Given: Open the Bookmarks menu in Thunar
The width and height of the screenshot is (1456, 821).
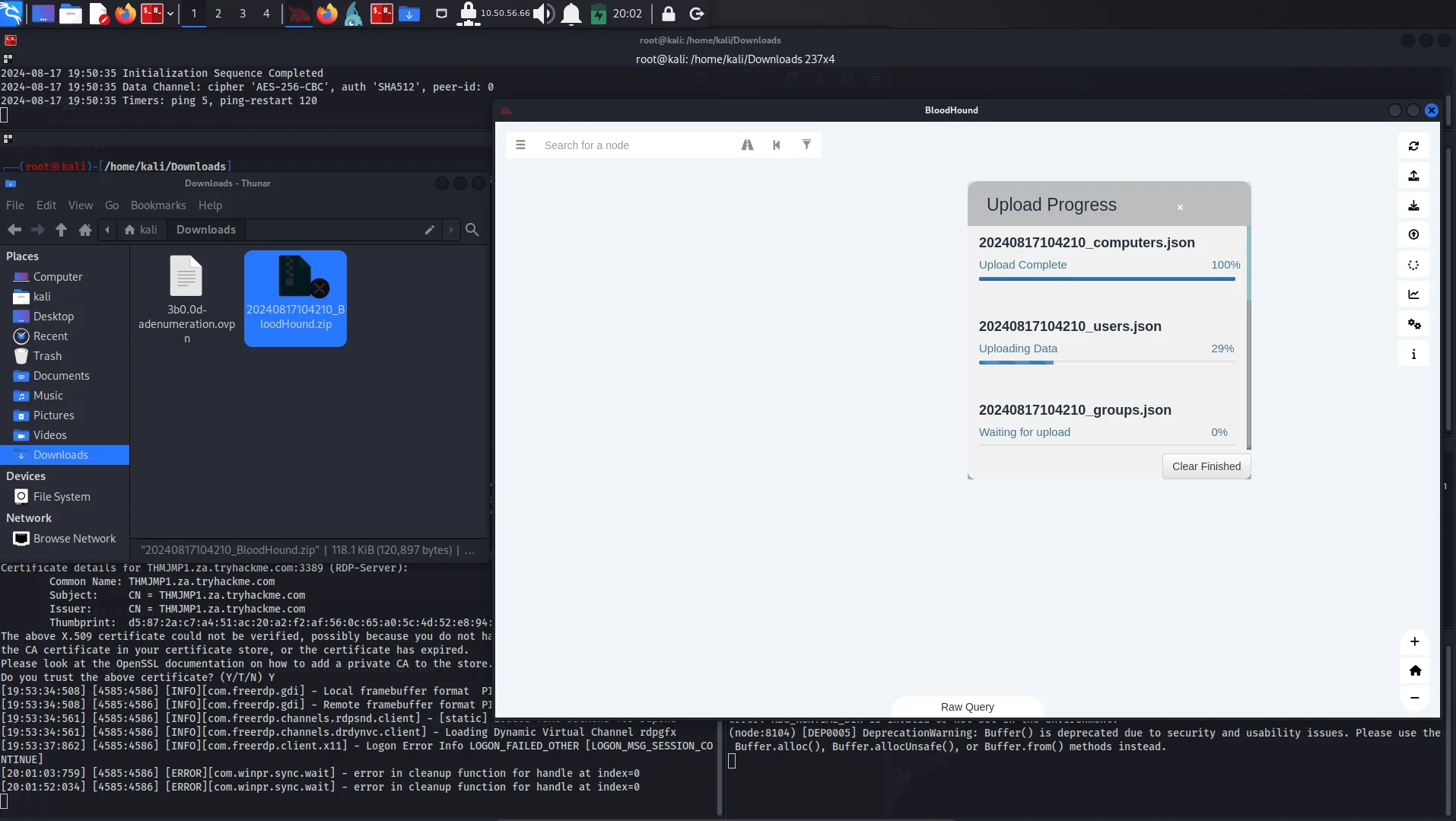Looking at the screenshot, I should click(158, 205).
